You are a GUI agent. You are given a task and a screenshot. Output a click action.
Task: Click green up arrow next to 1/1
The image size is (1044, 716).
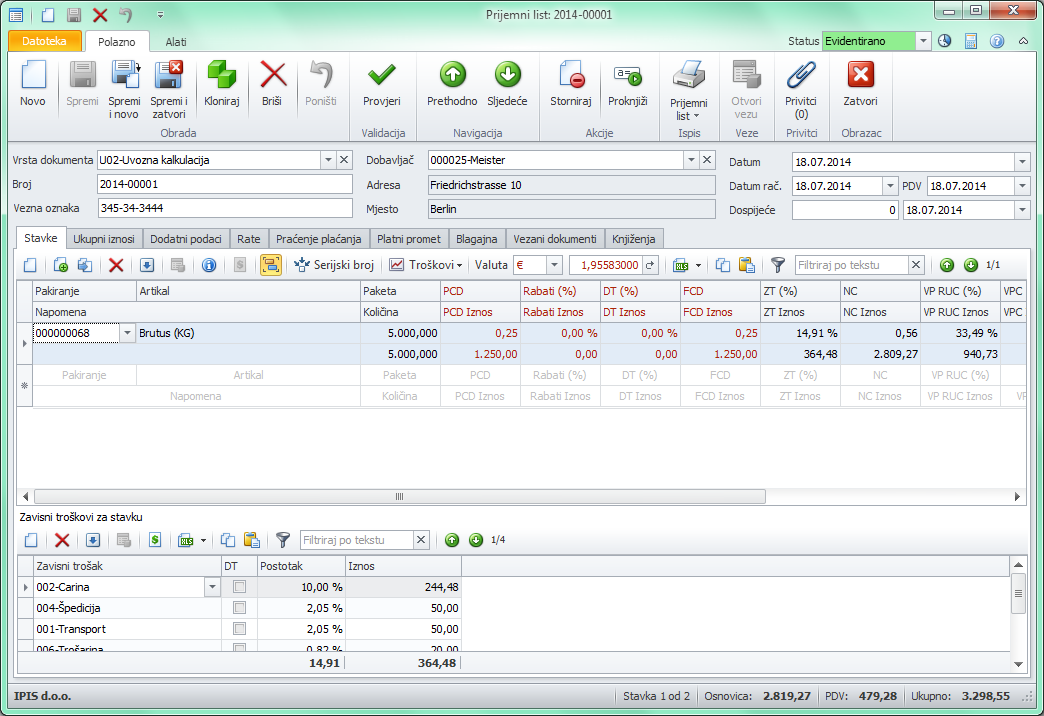[947, 265]
